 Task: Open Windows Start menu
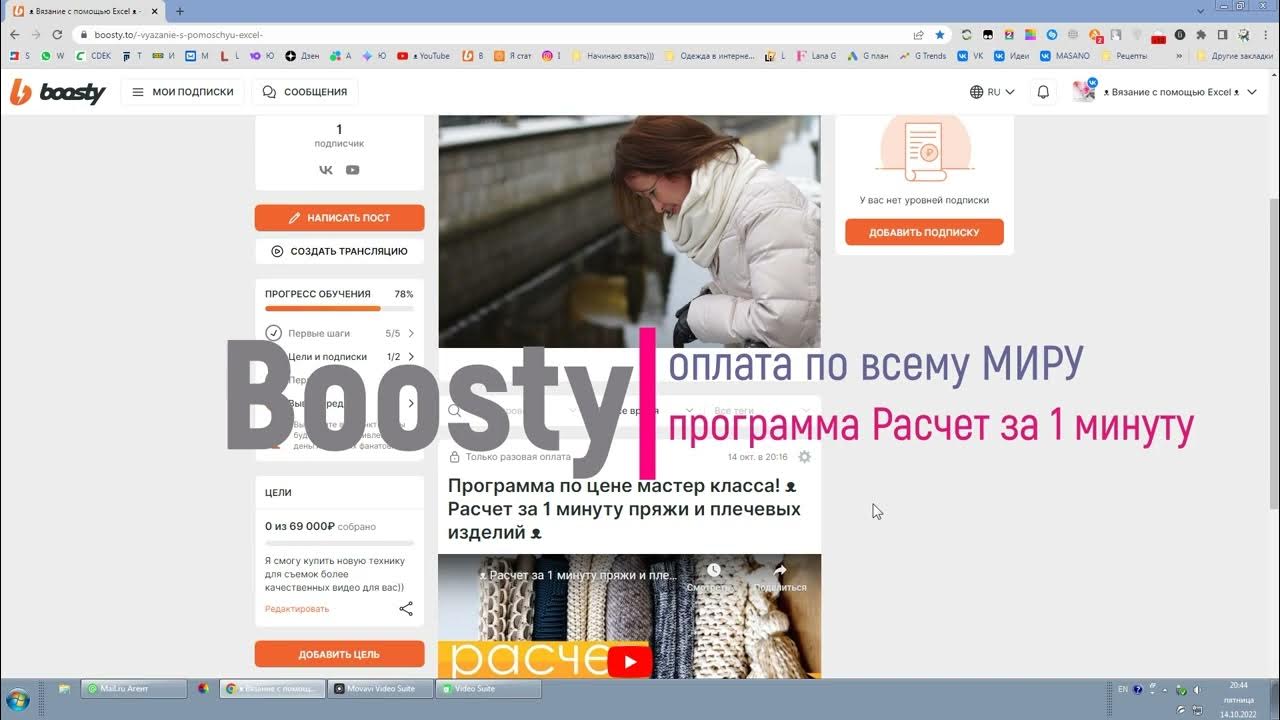(x=19, y=698)
